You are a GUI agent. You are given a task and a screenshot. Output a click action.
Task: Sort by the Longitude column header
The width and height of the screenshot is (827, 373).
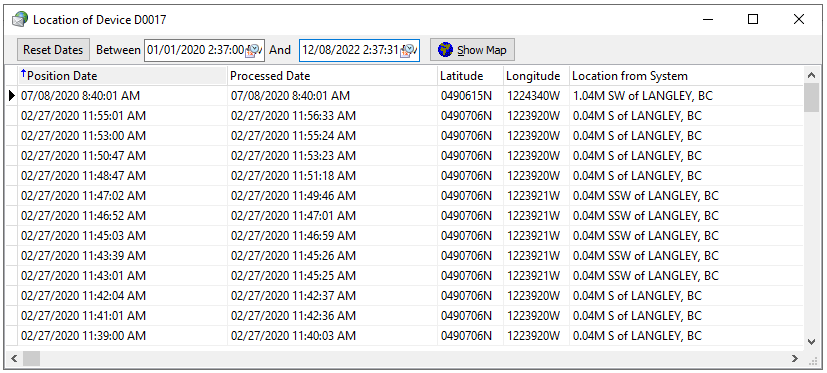tap(536, 76)
